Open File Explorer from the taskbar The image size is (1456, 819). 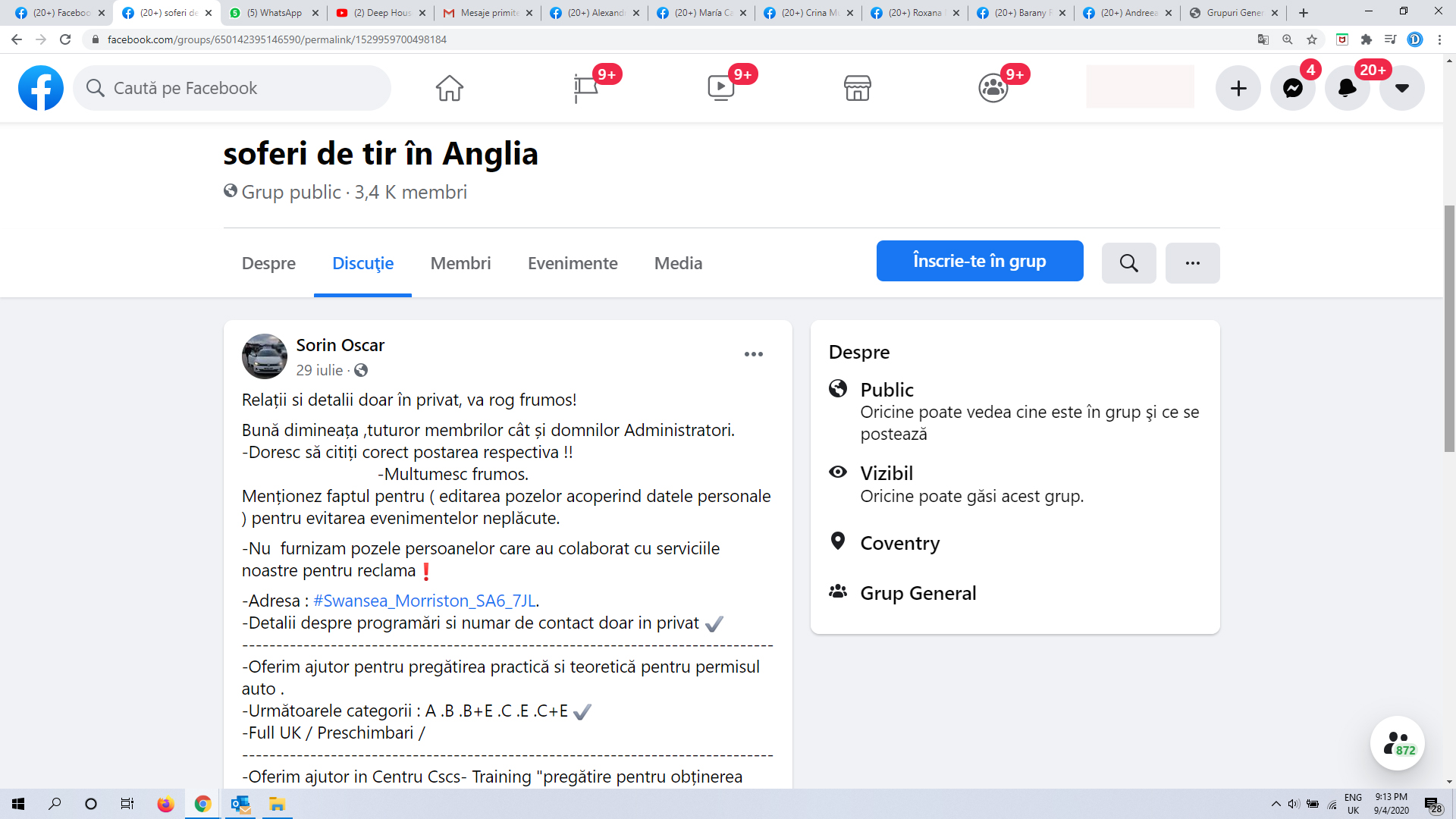tap(277, 804)
